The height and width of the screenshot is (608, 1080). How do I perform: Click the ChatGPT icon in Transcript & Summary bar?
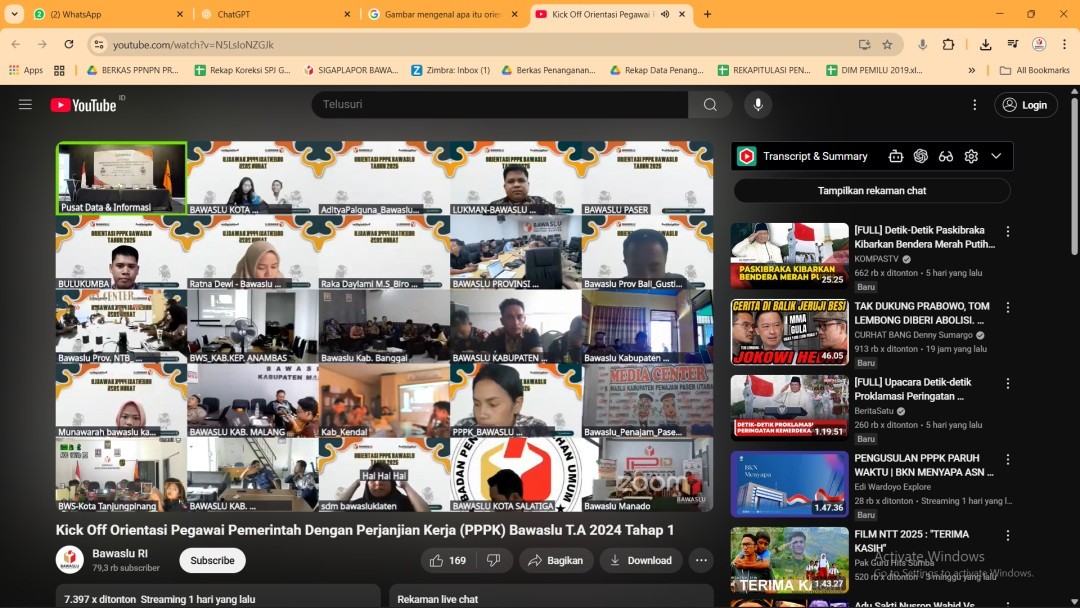919,156
